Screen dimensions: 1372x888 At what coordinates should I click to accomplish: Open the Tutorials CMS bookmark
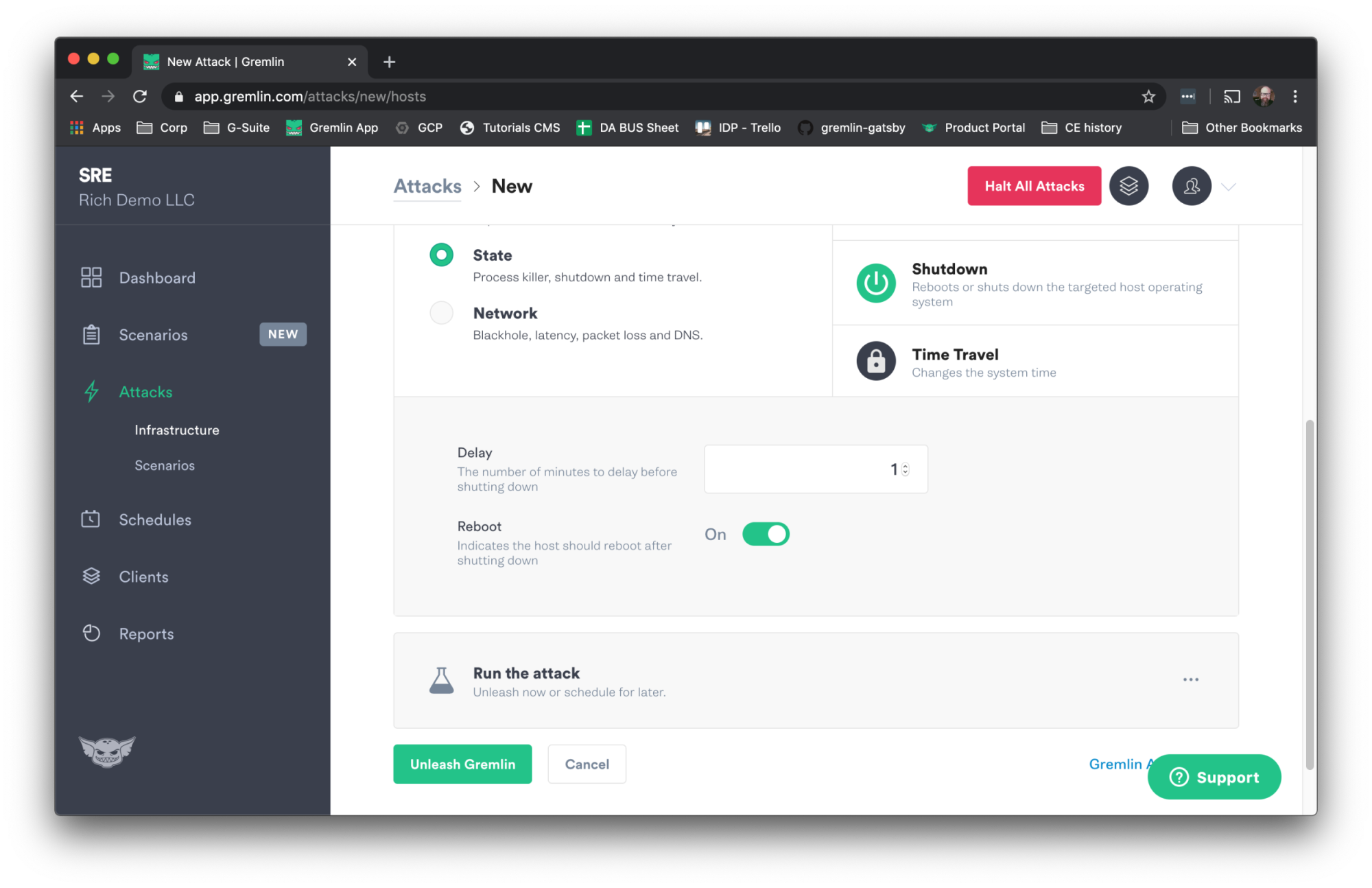[x=510, y=128]
